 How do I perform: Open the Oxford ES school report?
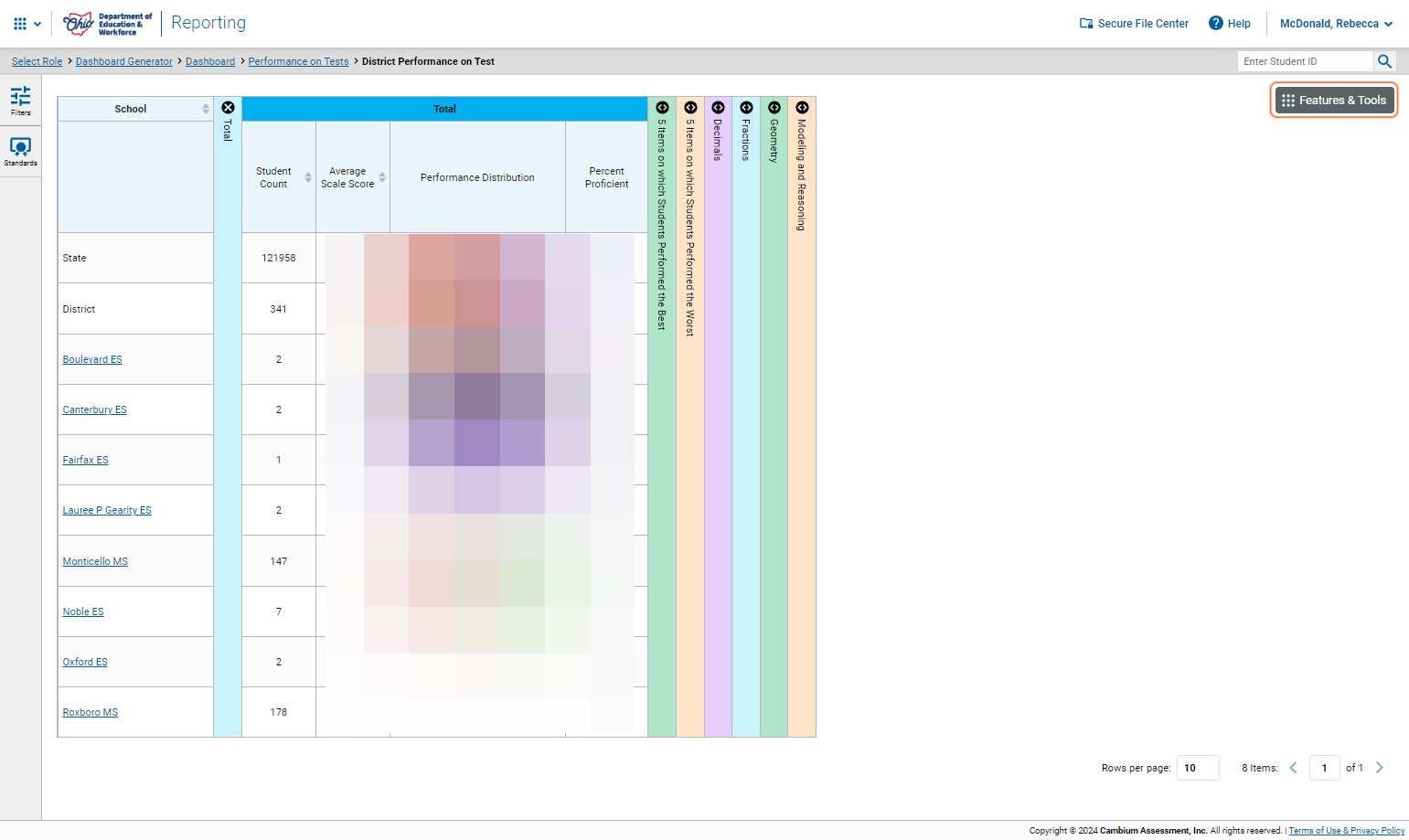85,662
